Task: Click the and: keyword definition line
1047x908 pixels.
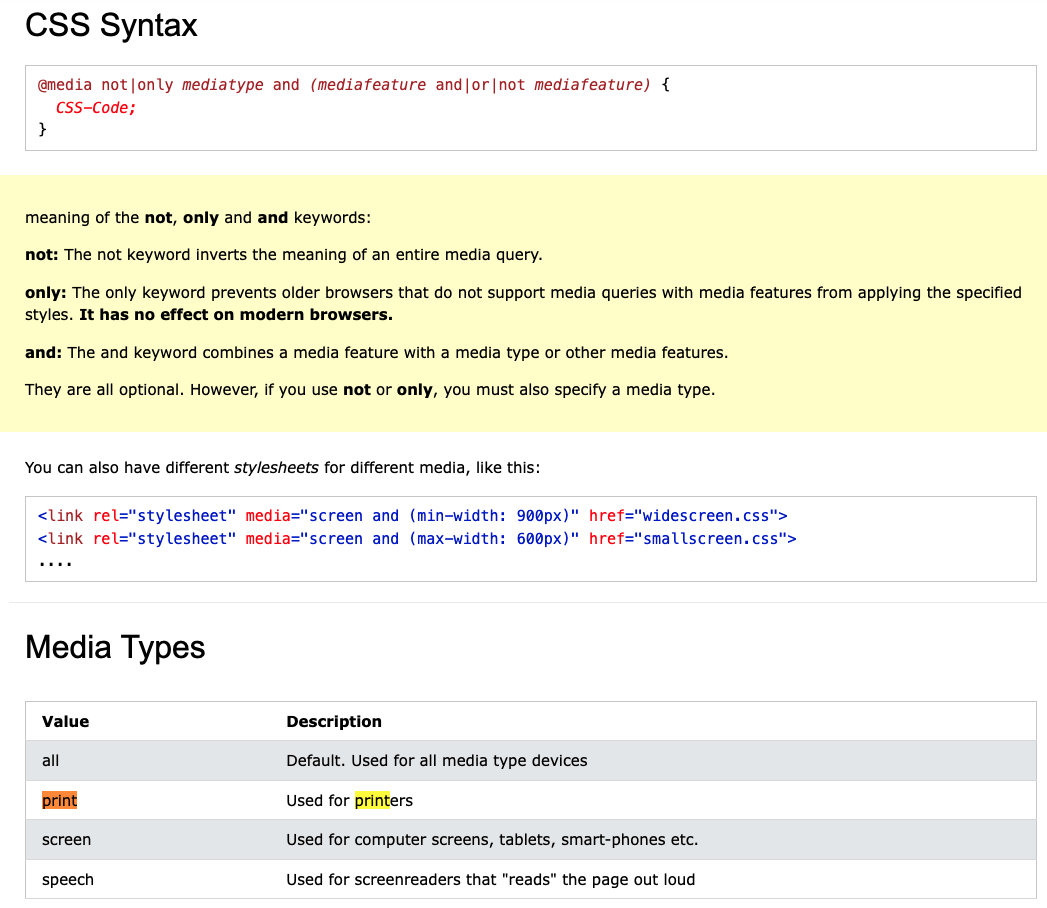Action: pos(377,353)
